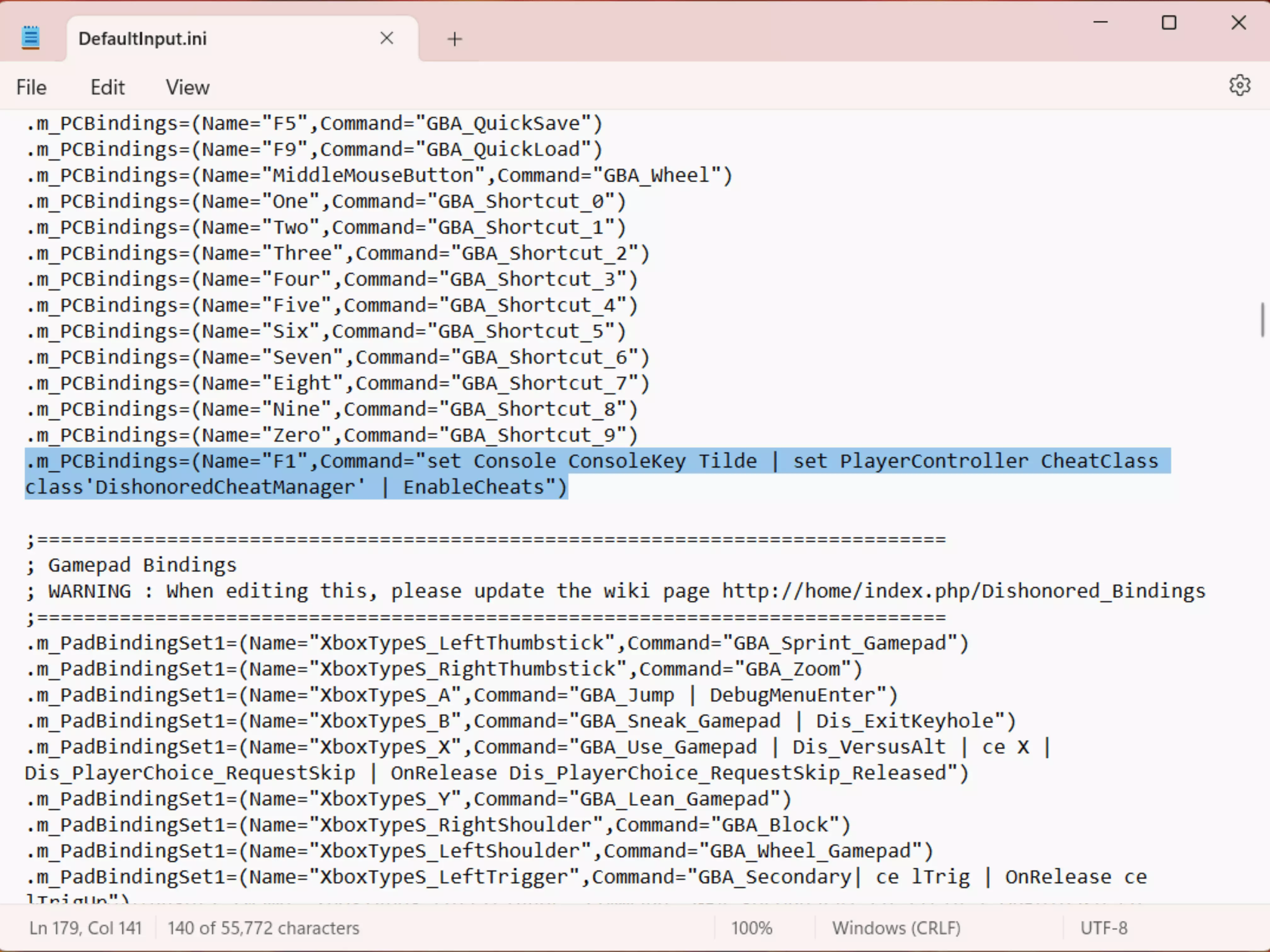Image resolution: width=1270 pixels, height=952 pixels.
Task: Click the Ln 179, Col 141 indicator
Action: [x=86, y=928]
